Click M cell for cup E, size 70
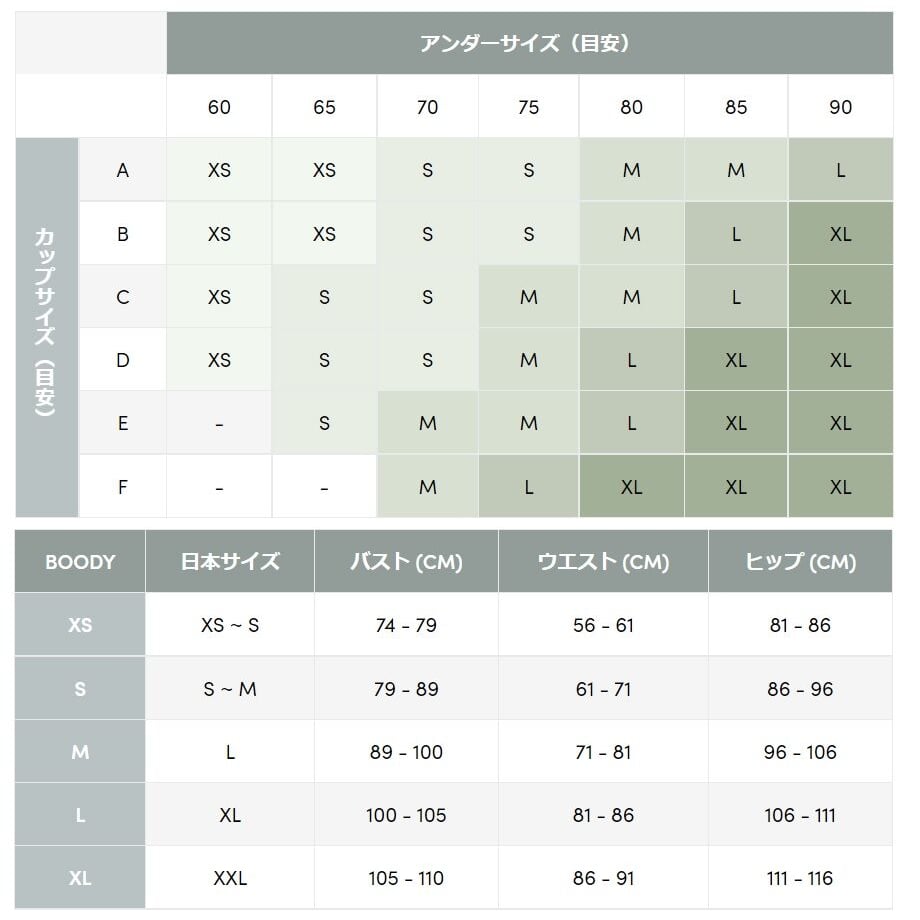The width and height of the screenshot is (920, 920). click(427, 423)
